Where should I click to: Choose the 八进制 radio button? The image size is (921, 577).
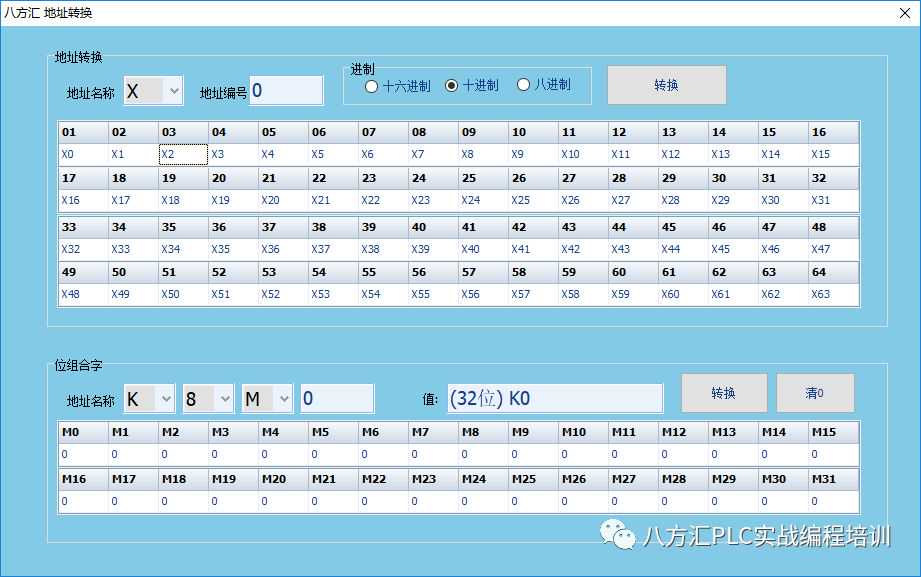(523, 86)
